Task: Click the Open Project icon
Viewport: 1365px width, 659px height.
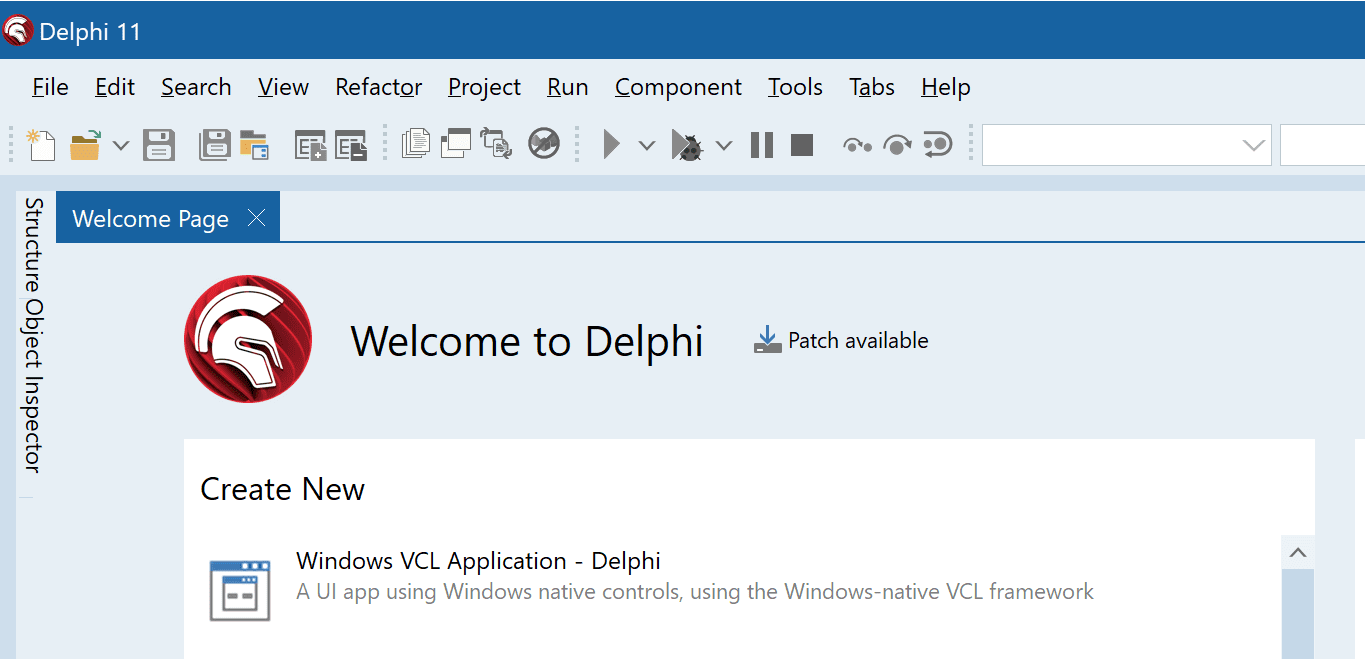Action: [x=254, y=145]
